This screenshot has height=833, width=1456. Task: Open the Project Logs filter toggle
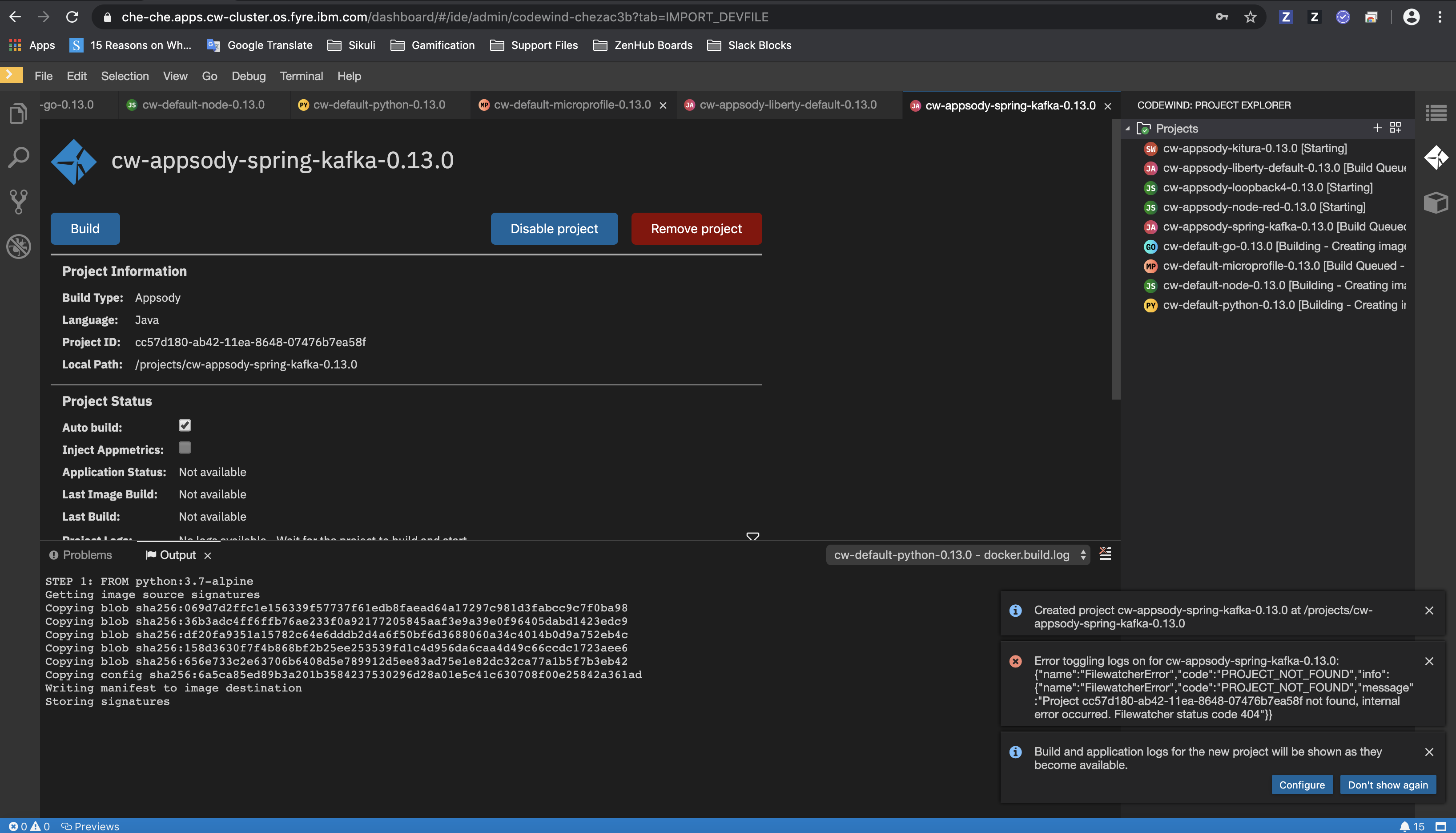[x=752, y=537]
